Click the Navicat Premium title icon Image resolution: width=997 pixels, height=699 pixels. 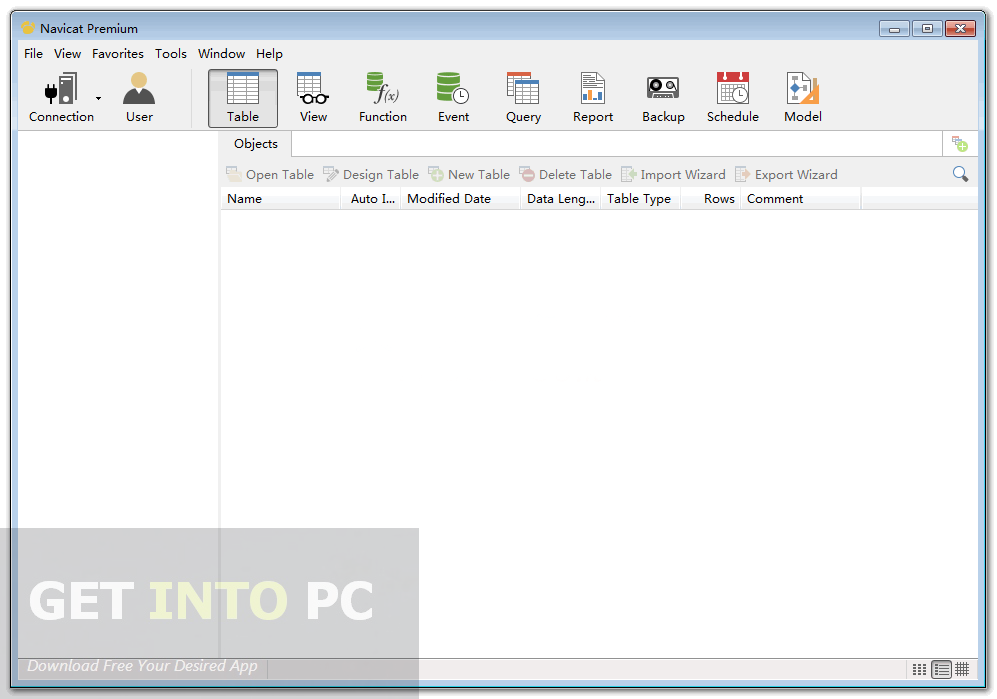(28, 28)
